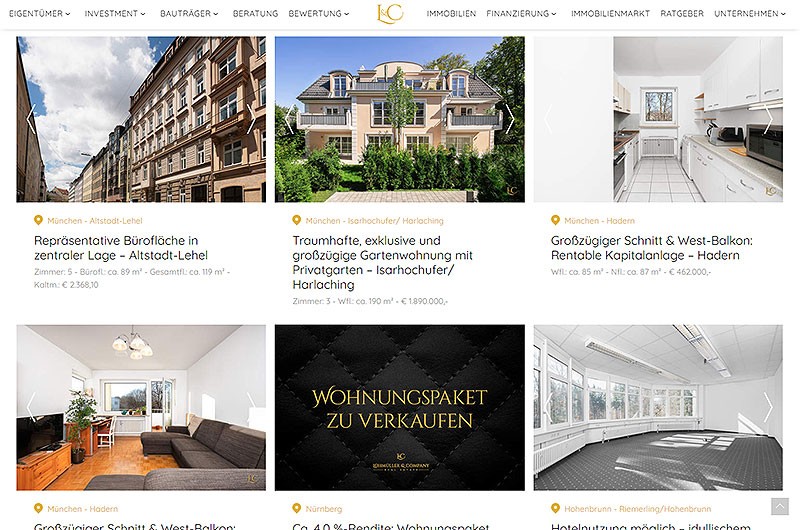Click location pin beside München - Altstadt-Lehel
The height and width of the screenshot is (530, 800).
[x=38, y=220]
